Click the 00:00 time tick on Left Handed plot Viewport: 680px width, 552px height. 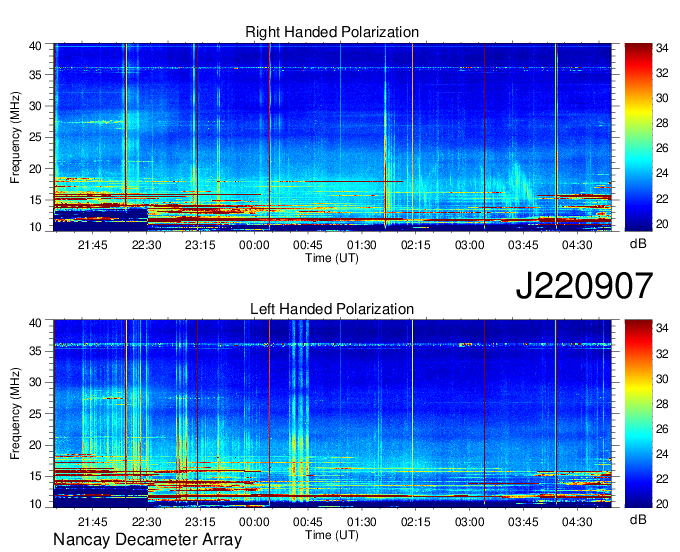pos(254,522)
